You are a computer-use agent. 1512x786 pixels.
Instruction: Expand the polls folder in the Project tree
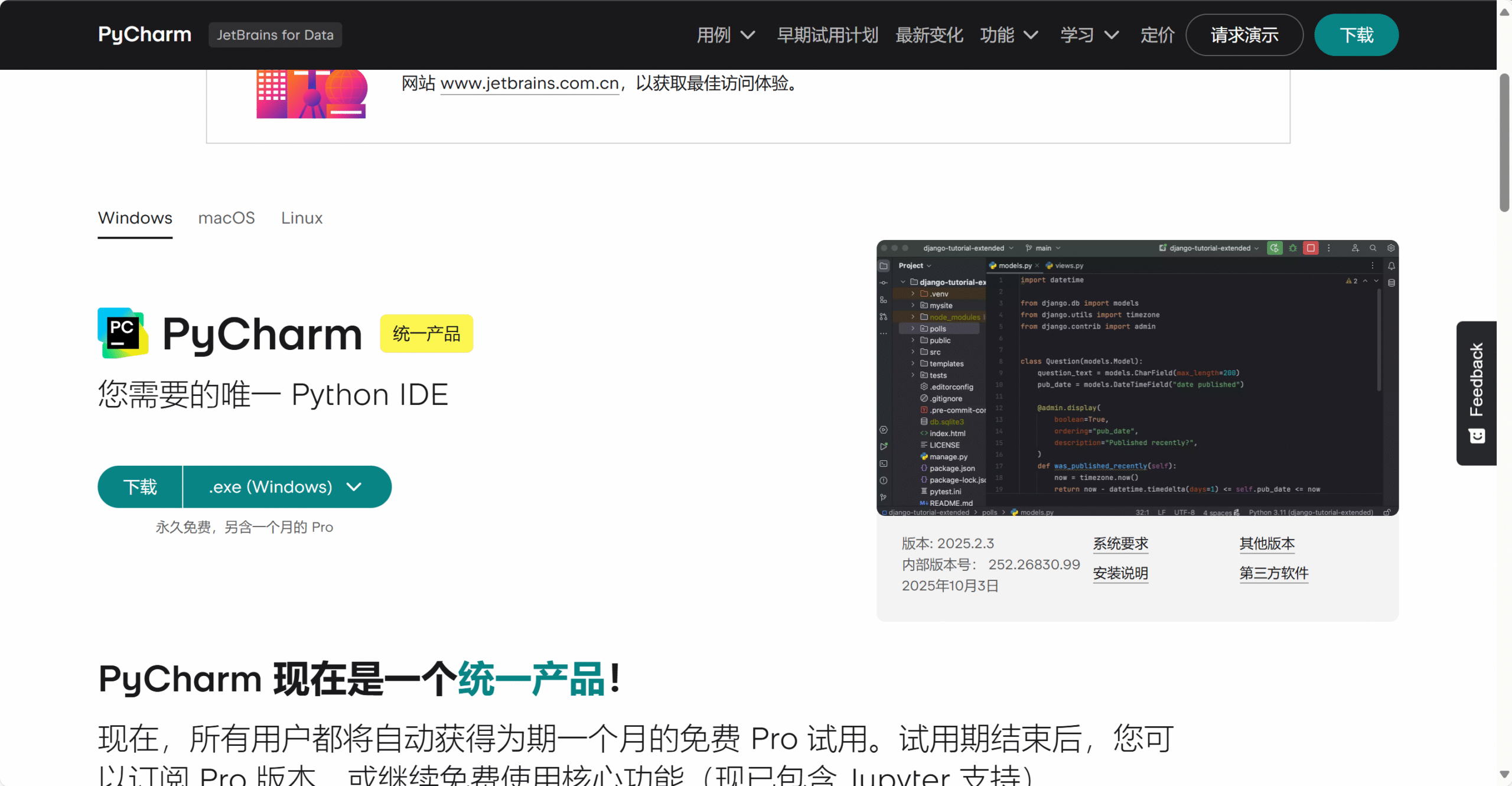pos(913,329)
